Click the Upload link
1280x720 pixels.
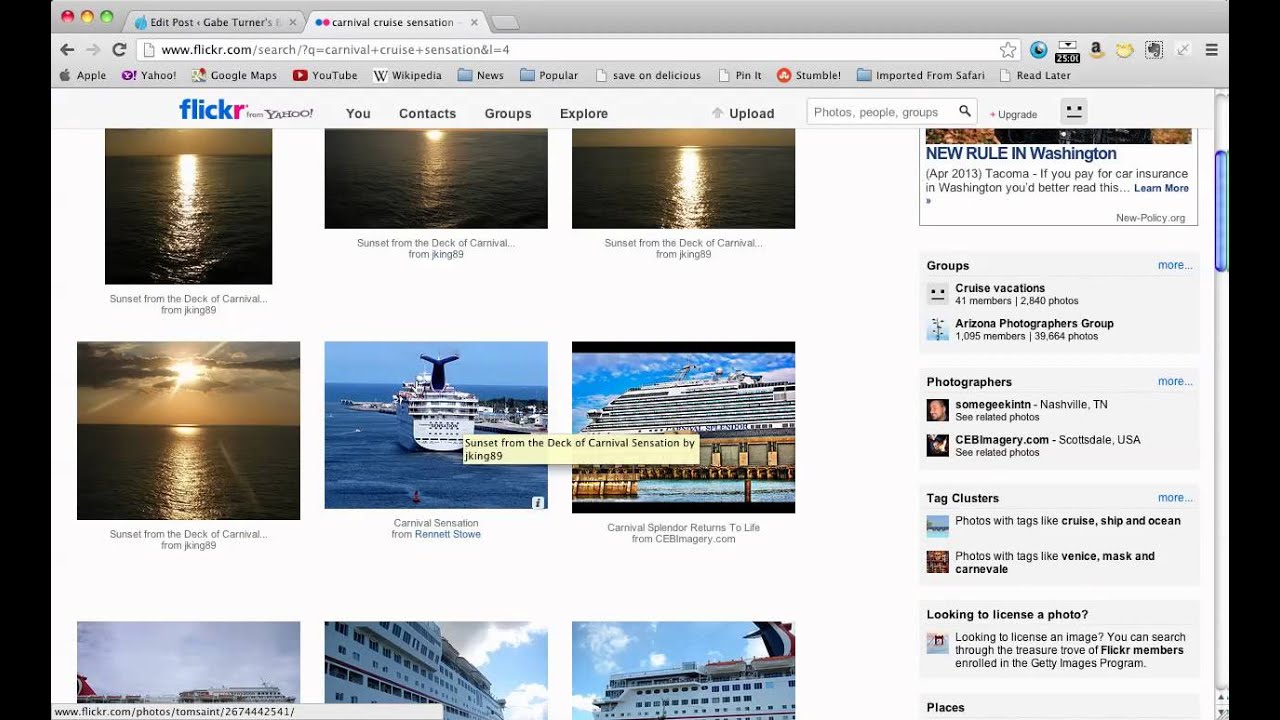click(x=751, y=113)
